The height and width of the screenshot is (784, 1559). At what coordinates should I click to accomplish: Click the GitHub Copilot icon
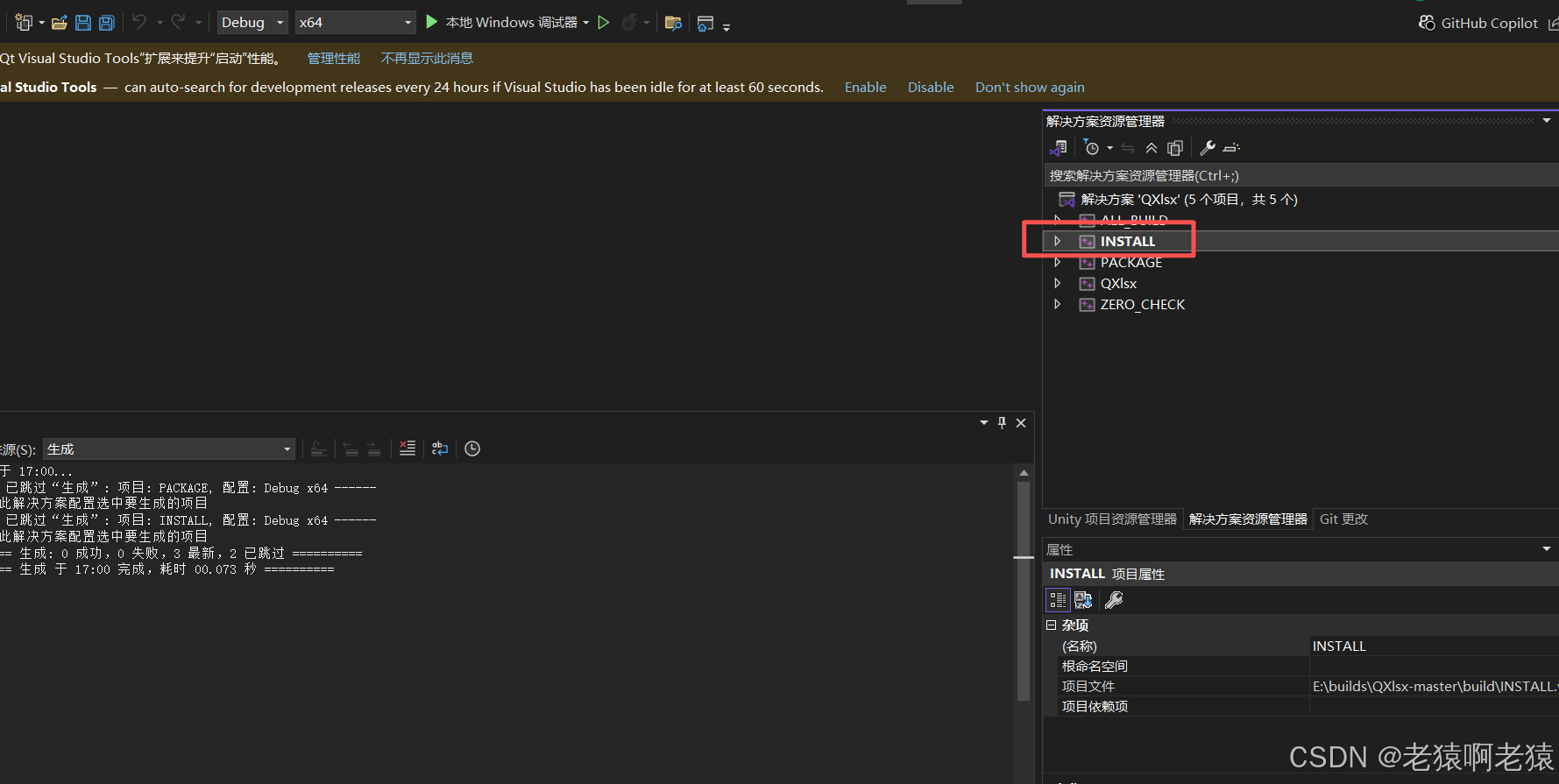1427,23
